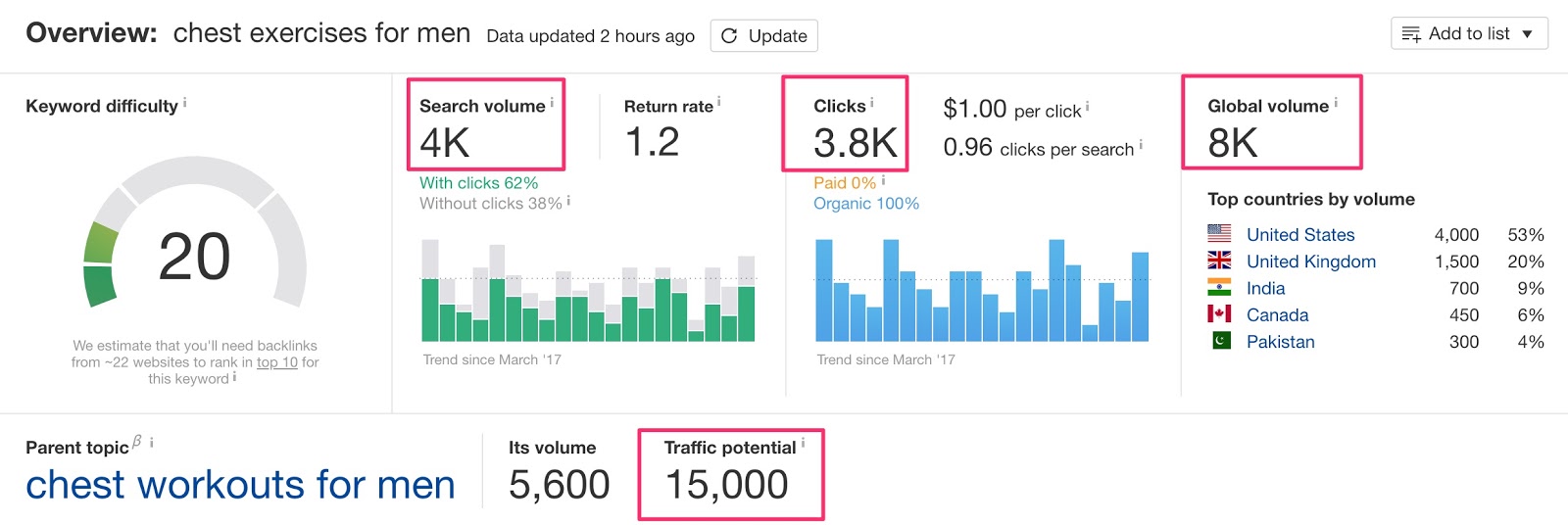This screenshot has width=1568, height=525.
Task: Open the United States country link
Action: (1300, 235)
